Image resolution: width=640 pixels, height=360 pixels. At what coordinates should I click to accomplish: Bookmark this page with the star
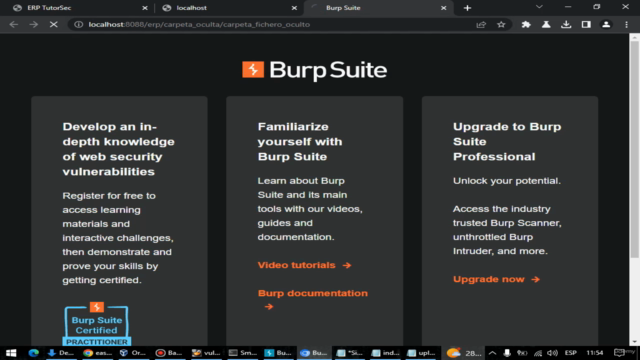coord(501,24)
